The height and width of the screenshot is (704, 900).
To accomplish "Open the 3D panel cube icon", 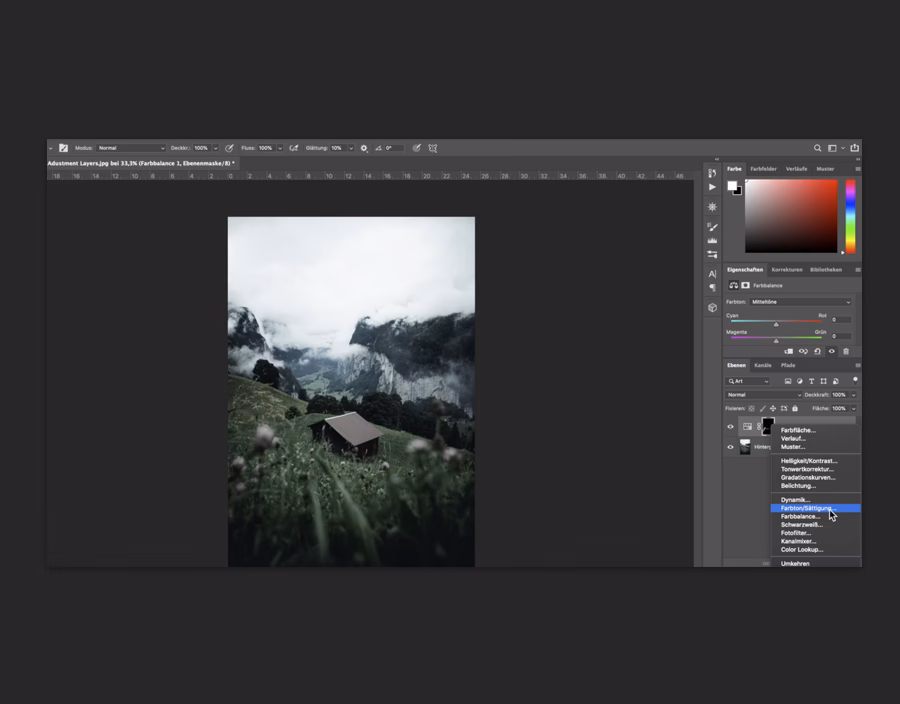I will click(712, 307).
